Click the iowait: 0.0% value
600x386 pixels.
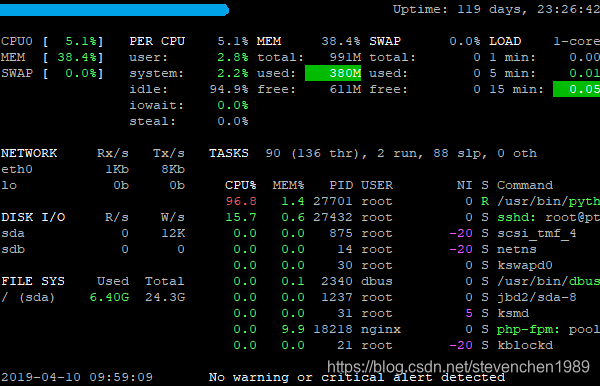[x=233, y=106]
